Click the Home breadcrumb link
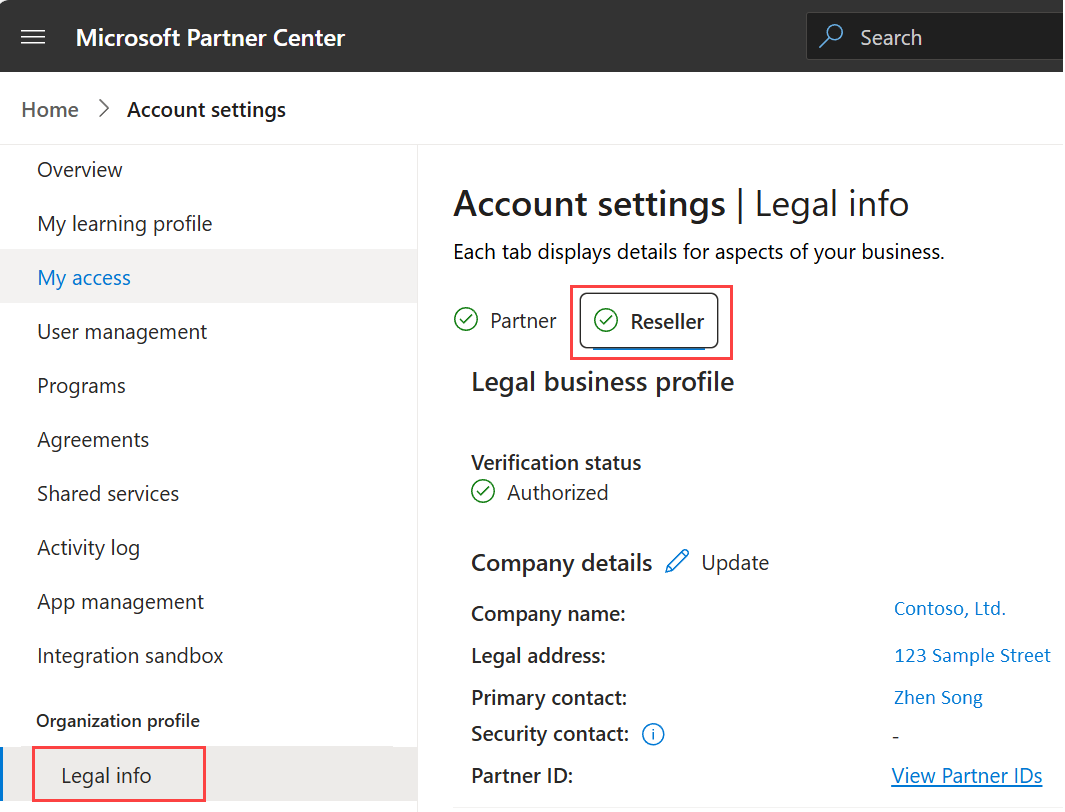Screen dimensions: 1065x812 [50, 110]
